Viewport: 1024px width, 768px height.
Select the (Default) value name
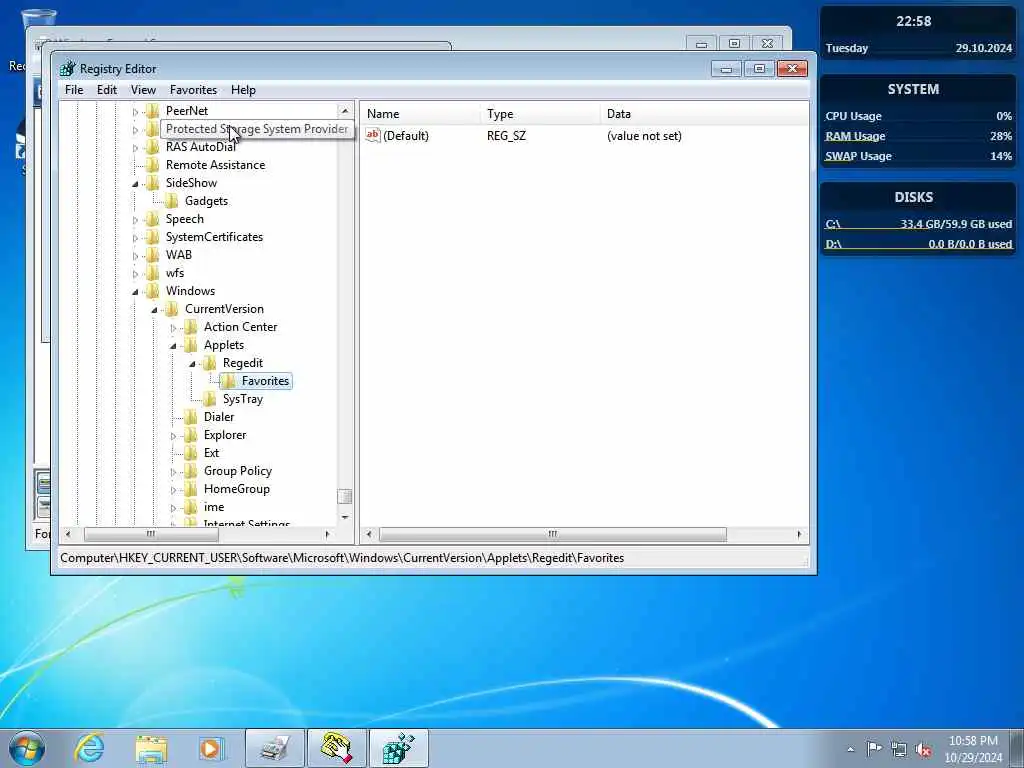pos(406,136)
